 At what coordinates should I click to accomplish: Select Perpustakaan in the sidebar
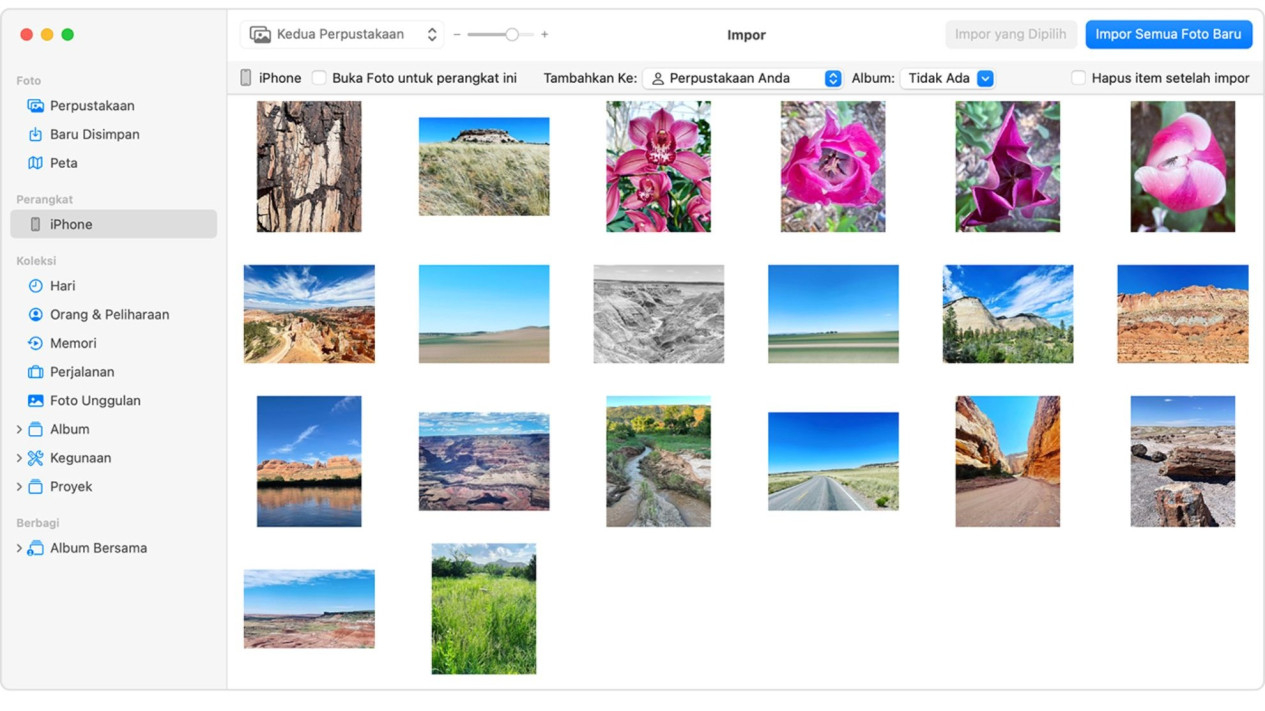(x=113, y=106)
